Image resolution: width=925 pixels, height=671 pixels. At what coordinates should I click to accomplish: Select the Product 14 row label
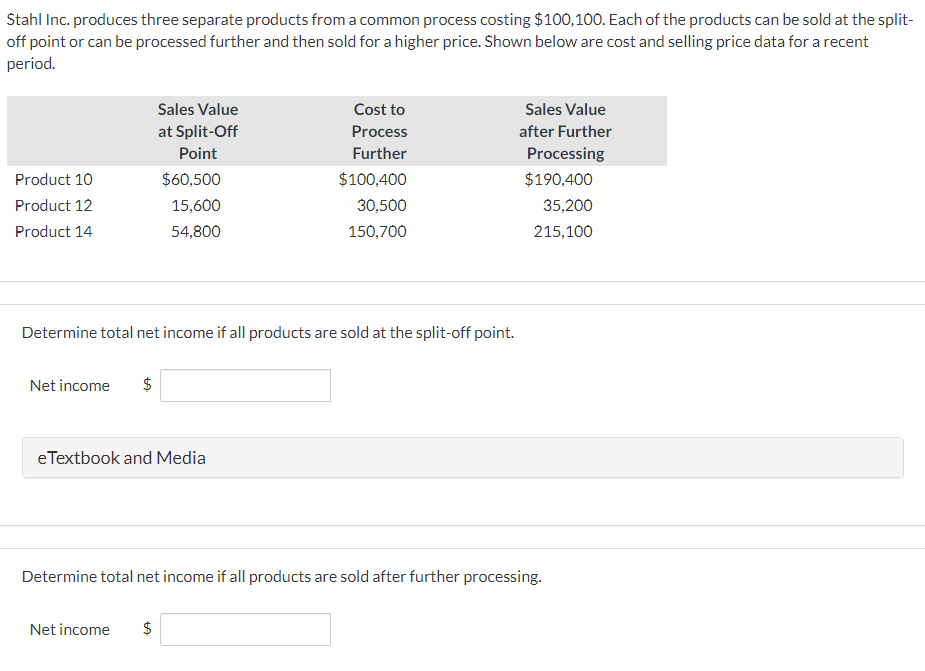pyautogui.click(x=53, y=231)
